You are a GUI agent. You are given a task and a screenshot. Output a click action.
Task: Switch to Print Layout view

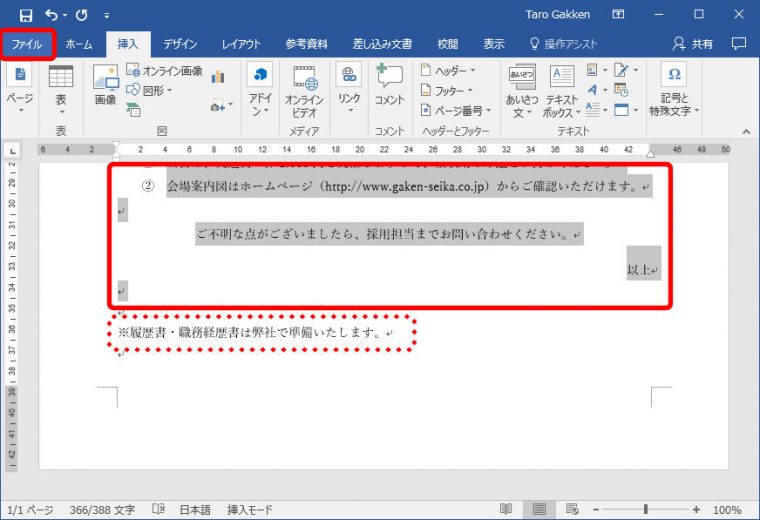coord(539,509)
